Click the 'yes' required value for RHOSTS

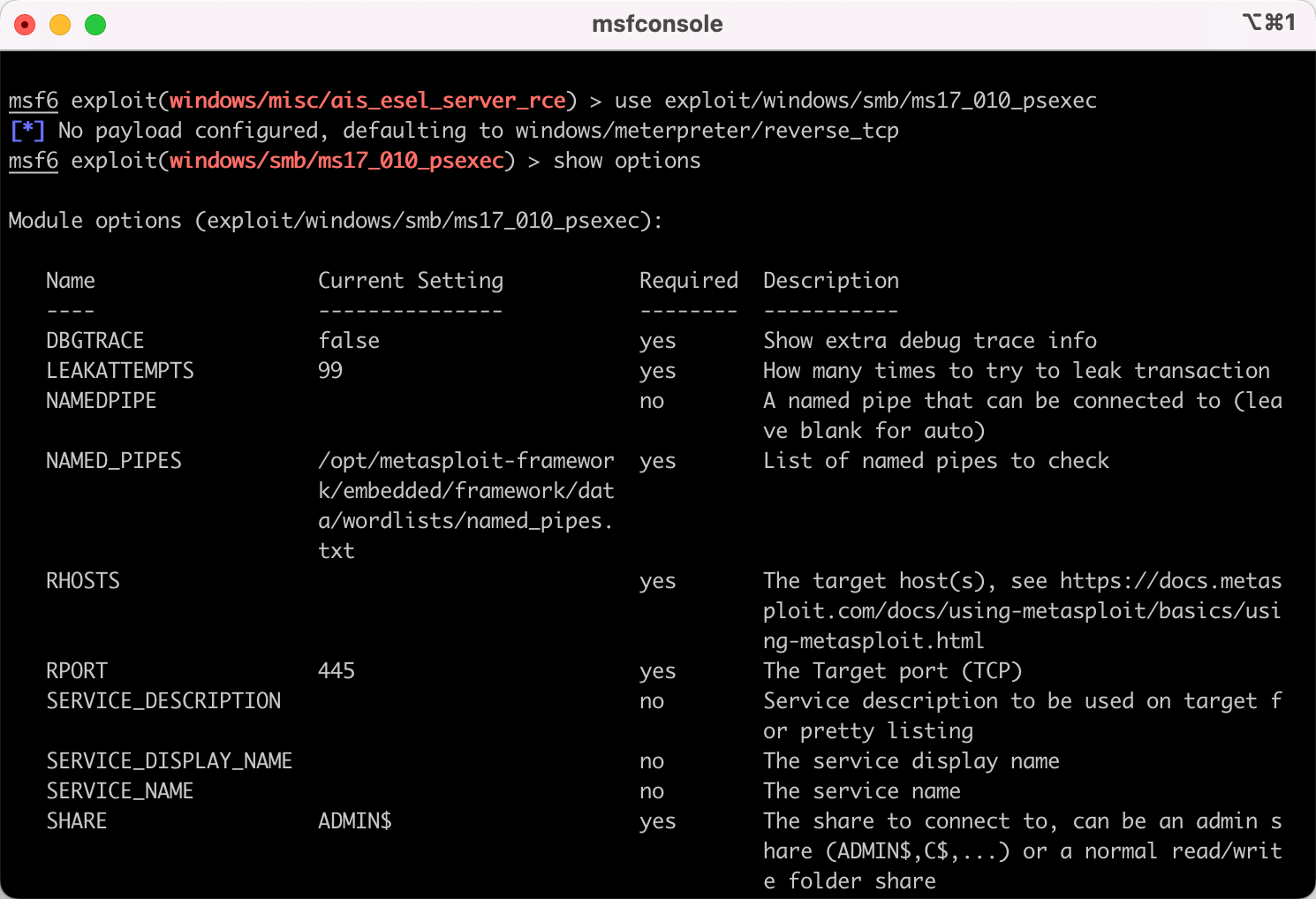point(658,581)
